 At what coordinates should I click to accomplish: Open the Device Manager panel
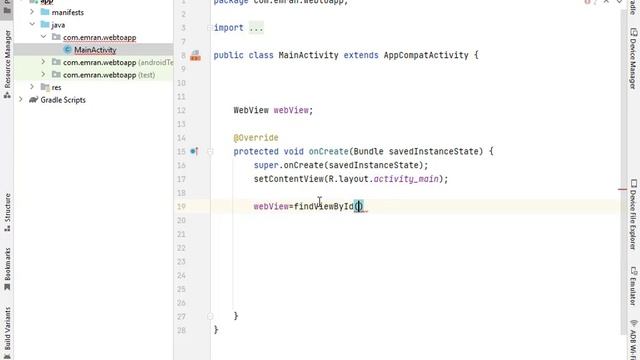633,59
